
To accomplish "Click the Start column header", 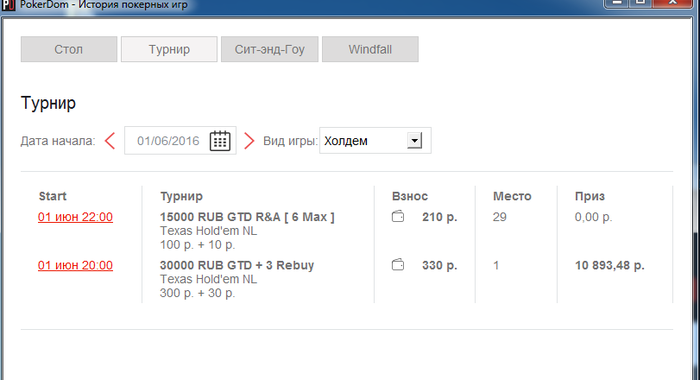I will tap(53, 196).
